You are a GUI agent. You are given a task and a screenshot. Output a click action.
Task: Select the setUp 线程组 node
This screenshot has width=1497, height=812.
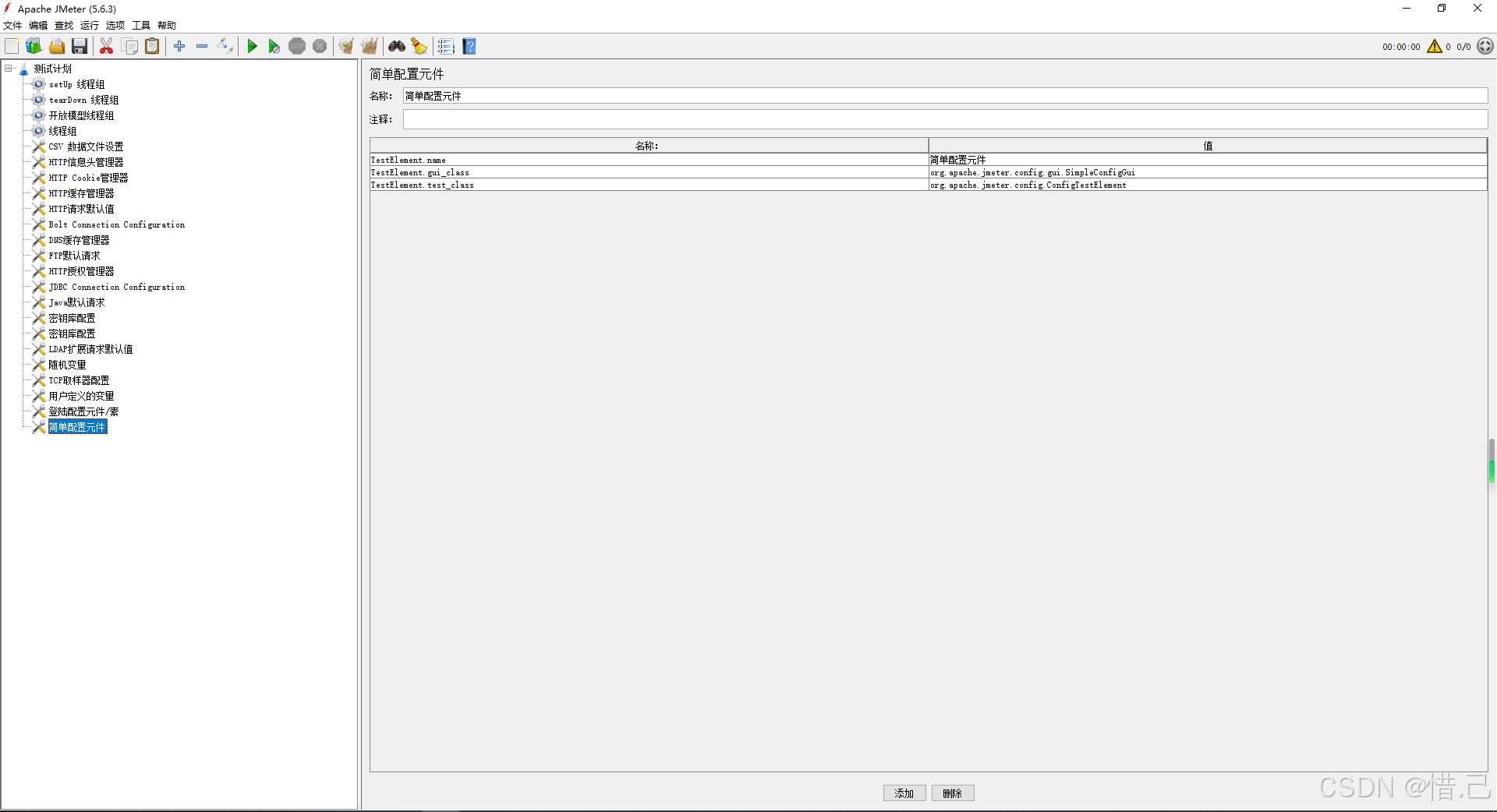coord(76,84)
